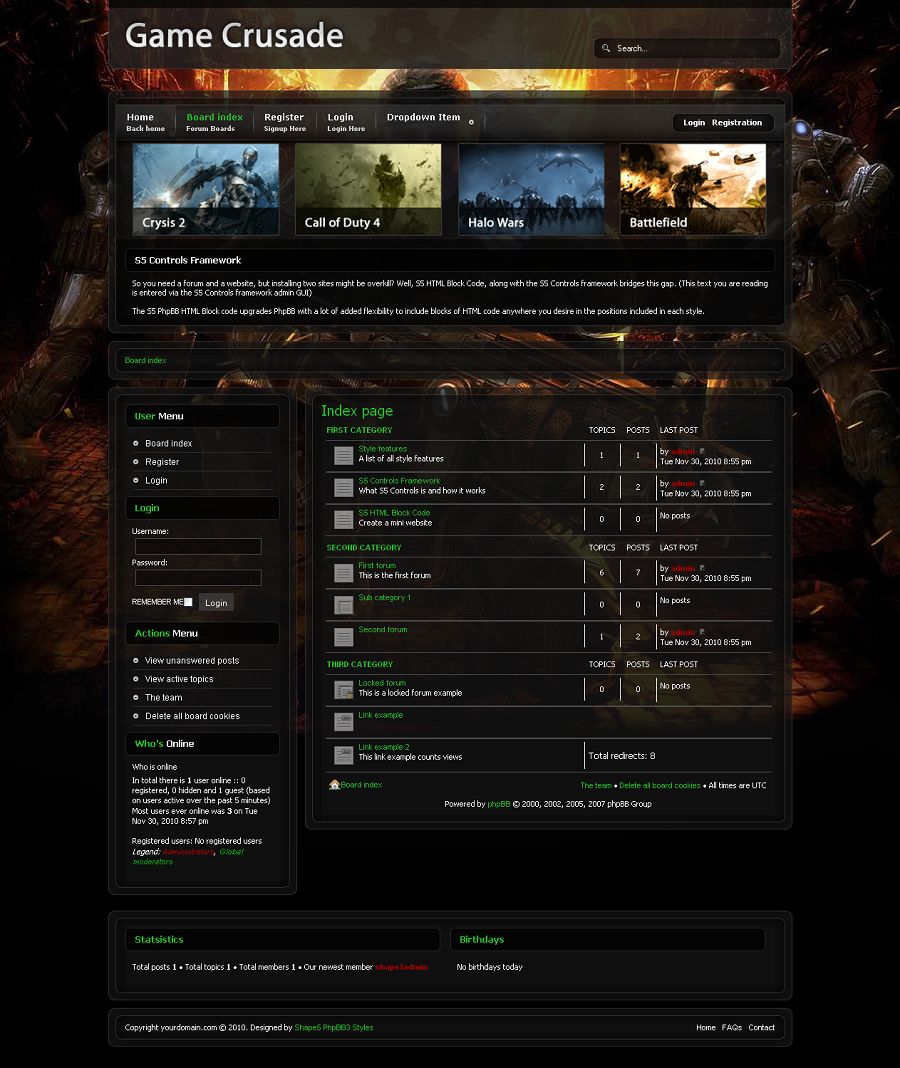
Task: Click the Home footer link
Action: 706,1028
